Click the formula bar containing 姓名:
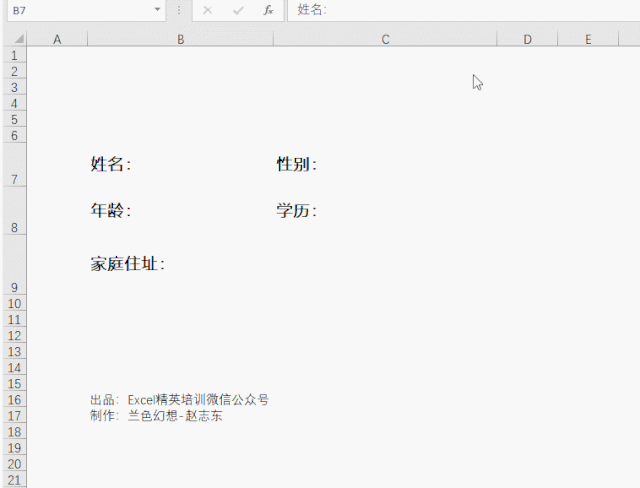 (460, 10)
